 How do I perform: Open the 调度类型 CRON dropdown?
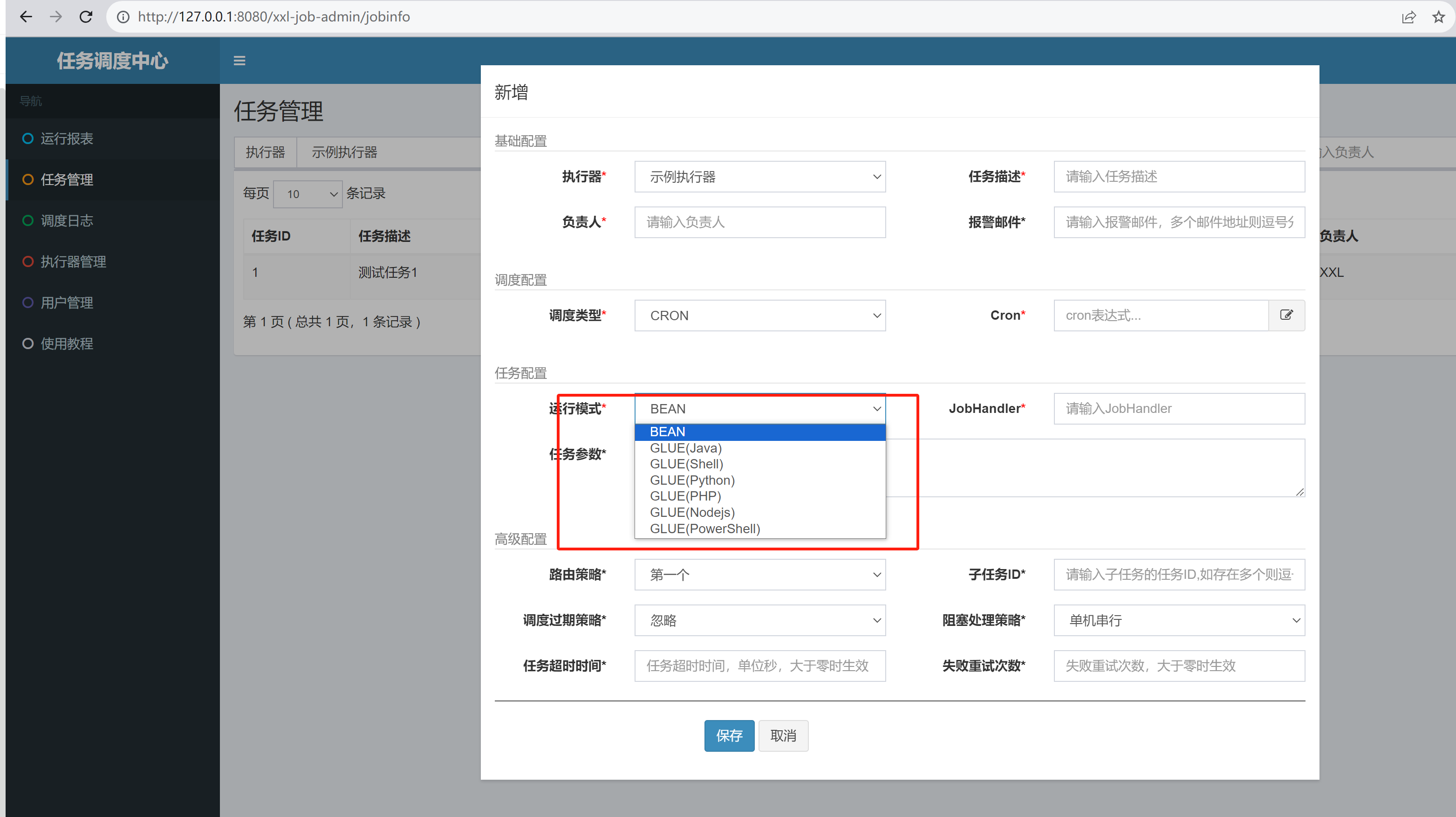click(759, 316)
